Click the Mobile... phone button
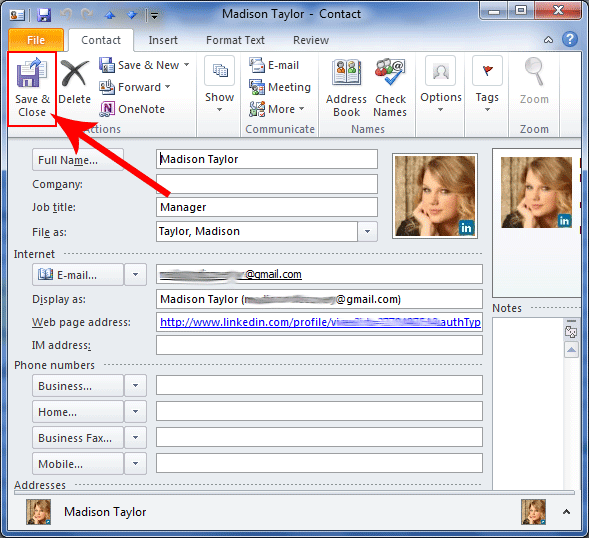The height and width of the screenshot is (538, 589). pos(78,464)
